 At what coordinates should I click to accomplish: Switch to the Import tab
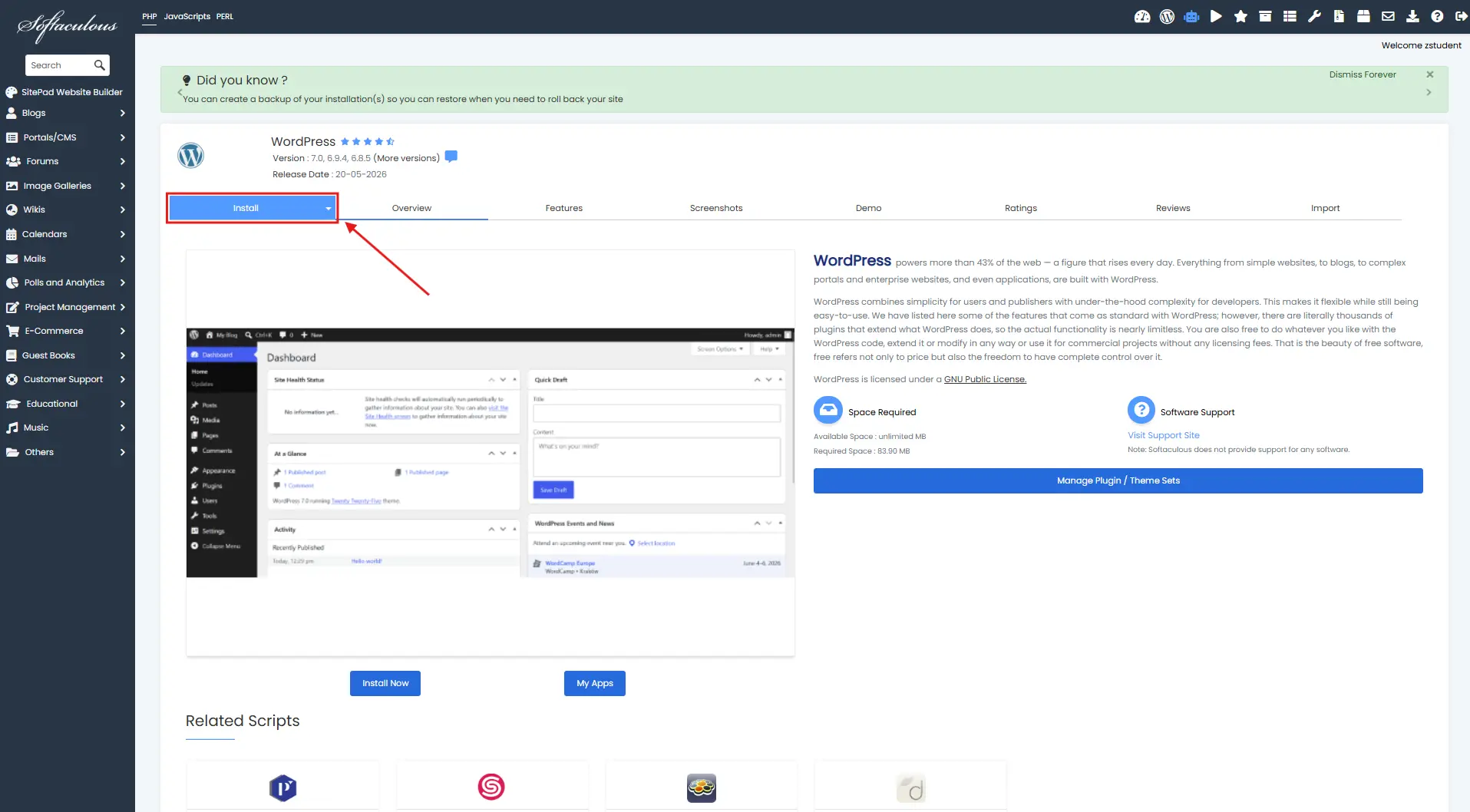pyautogui.click(x=1325, y=208)
